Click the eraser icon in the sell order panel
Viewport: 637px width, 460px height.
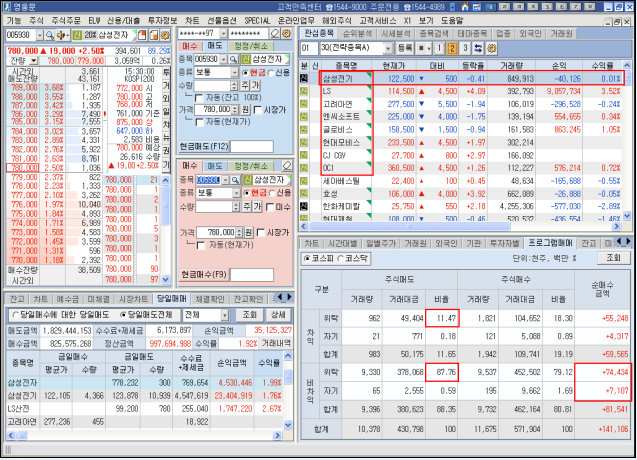[x=275, y=33]
